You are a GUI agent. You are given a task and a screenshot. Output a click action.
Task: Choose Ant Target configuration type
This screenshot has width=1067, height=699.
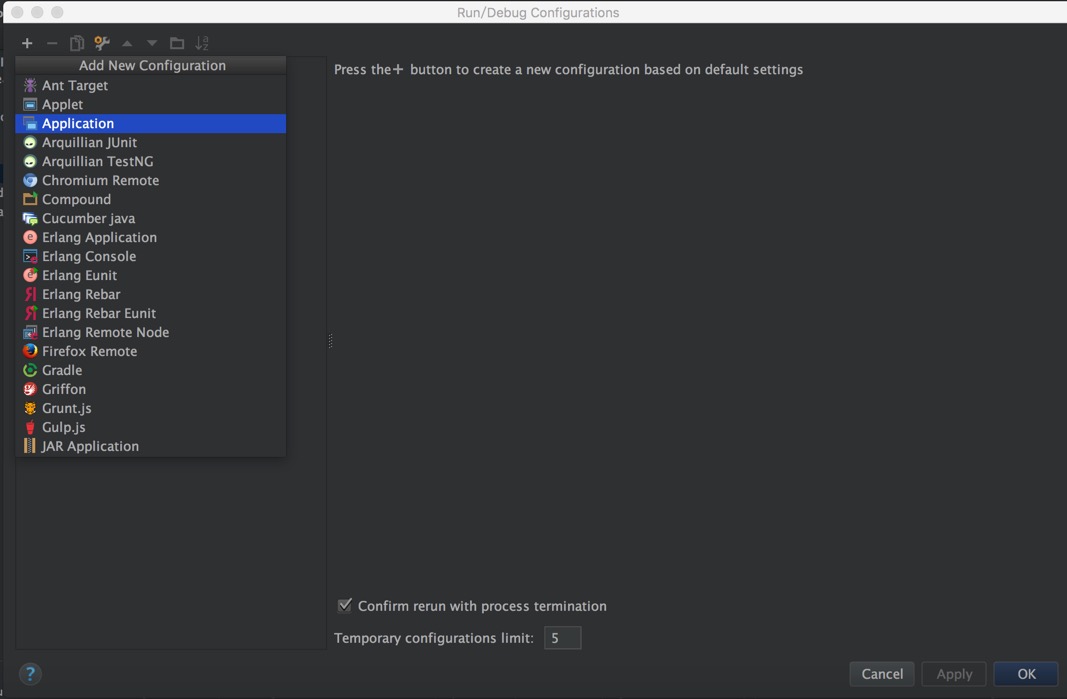point(150,85)
